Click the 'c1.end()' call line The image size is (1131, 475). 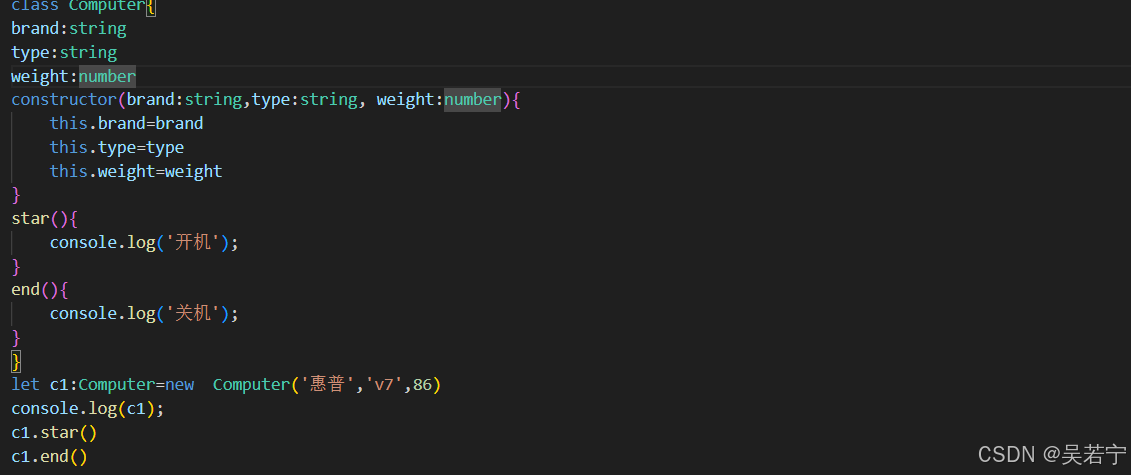click(49, 457)
